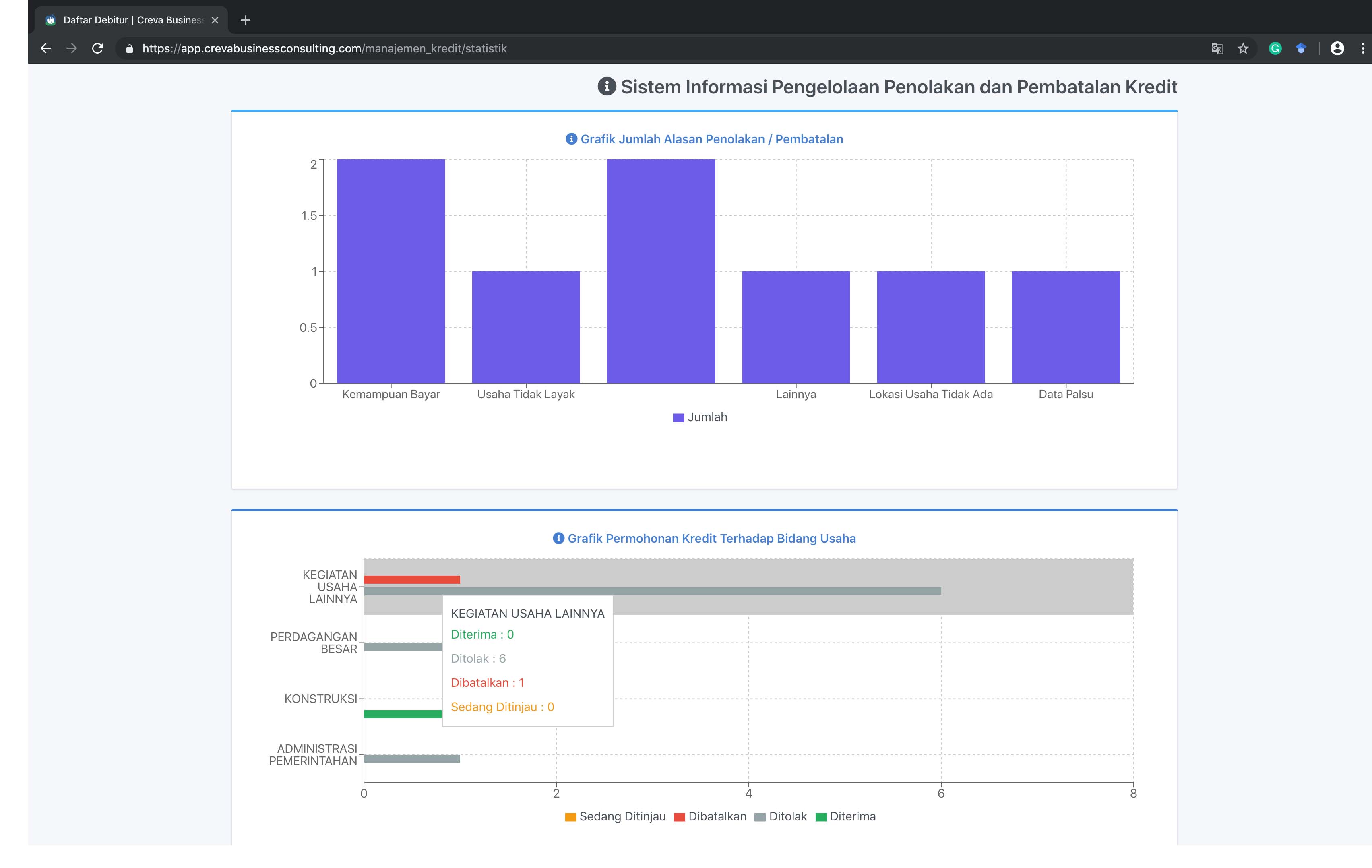Click the 'Data Palsu' axis label
The image size is (1372, 868).
(1066, 394)
